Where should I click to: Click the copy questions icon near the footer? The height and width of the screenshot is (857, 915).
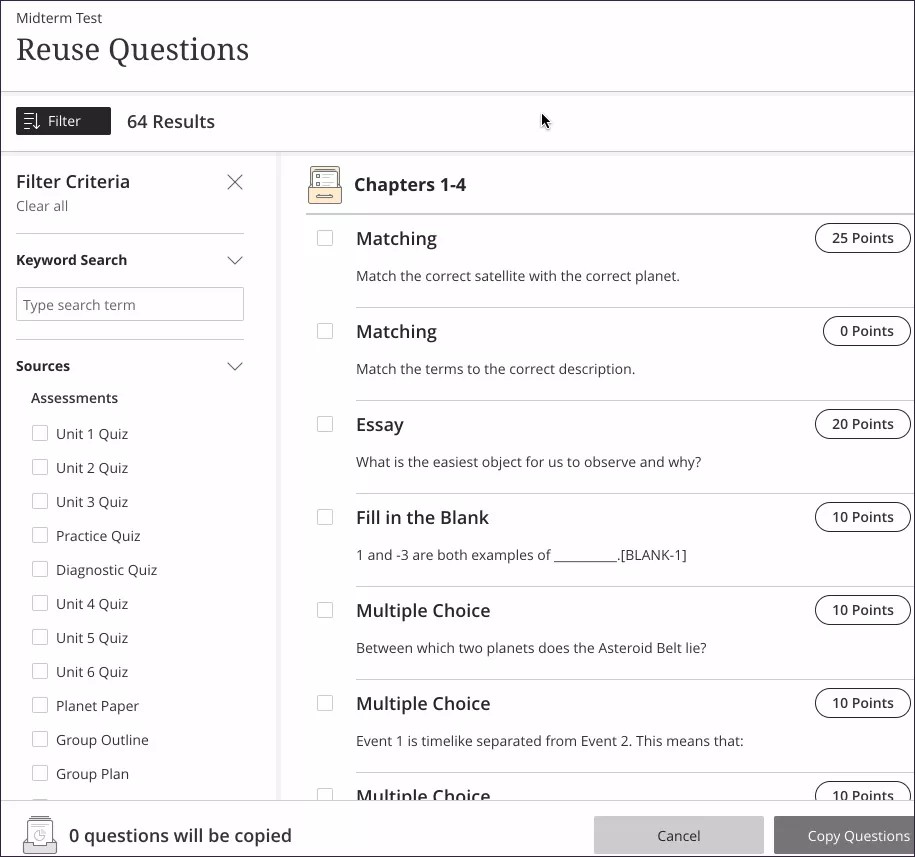coord(38,835)
